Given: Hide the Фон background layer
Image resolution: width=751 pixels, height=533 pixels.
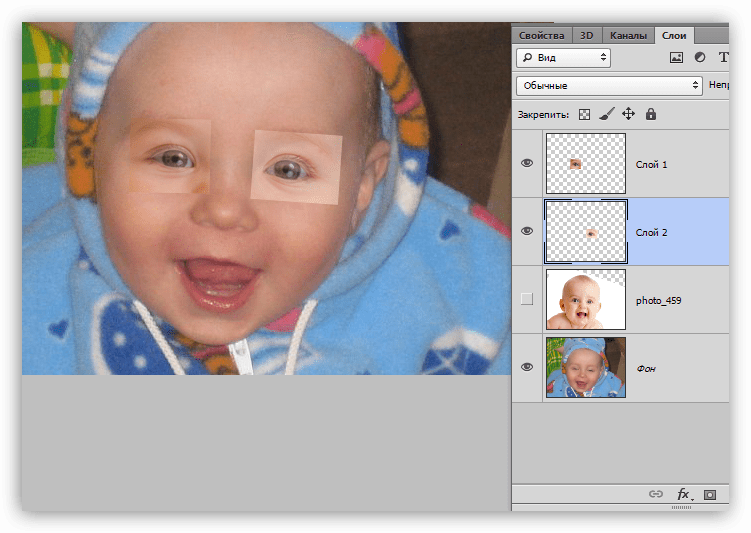Looking at the screenshot, I should (x=527, y=367).
